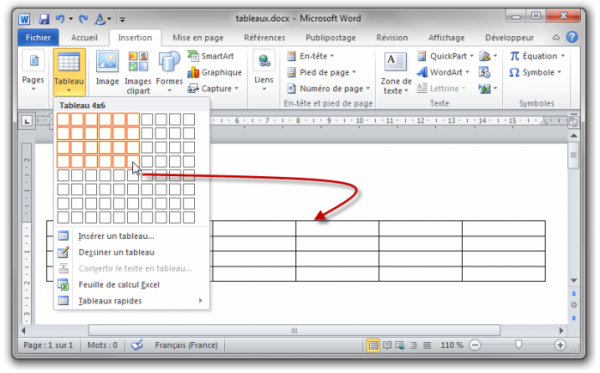Screen dimensions: 600x373
Task: Click the vertical scrollbar down arrow
Action: [x=574, y=280]
